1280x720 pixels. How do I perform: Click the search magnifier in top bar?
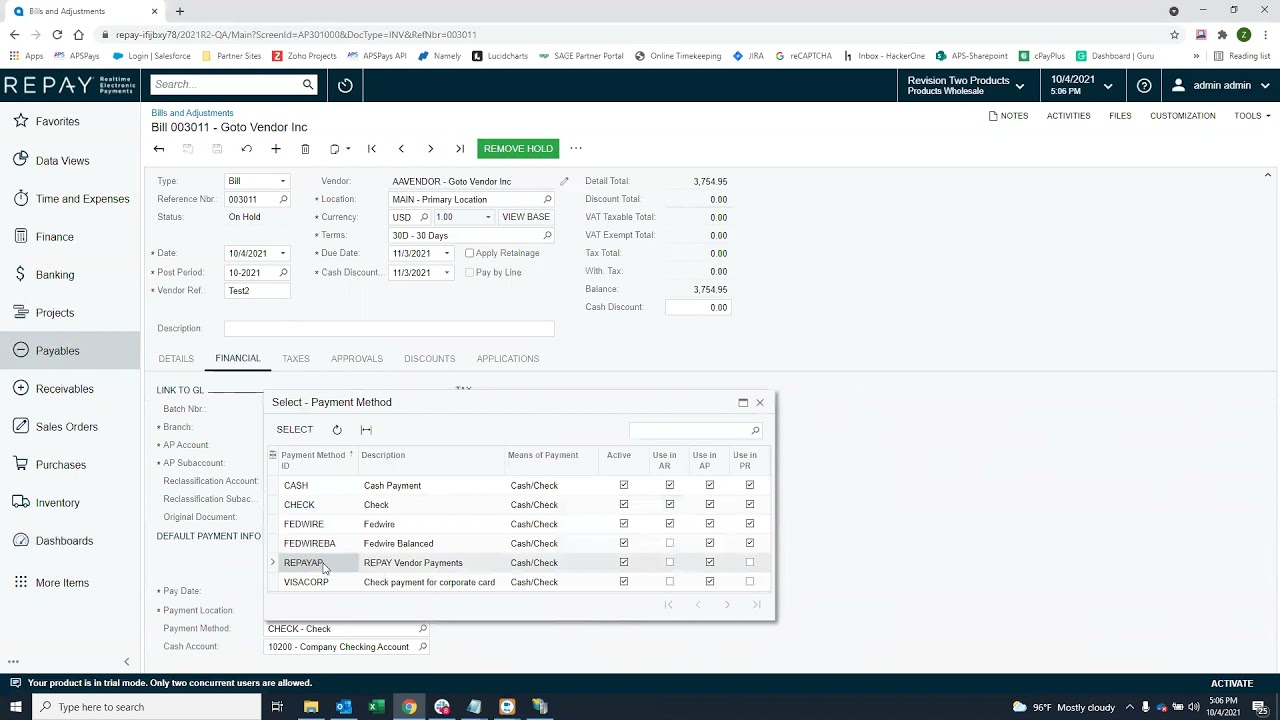click(x=308, y=85)
